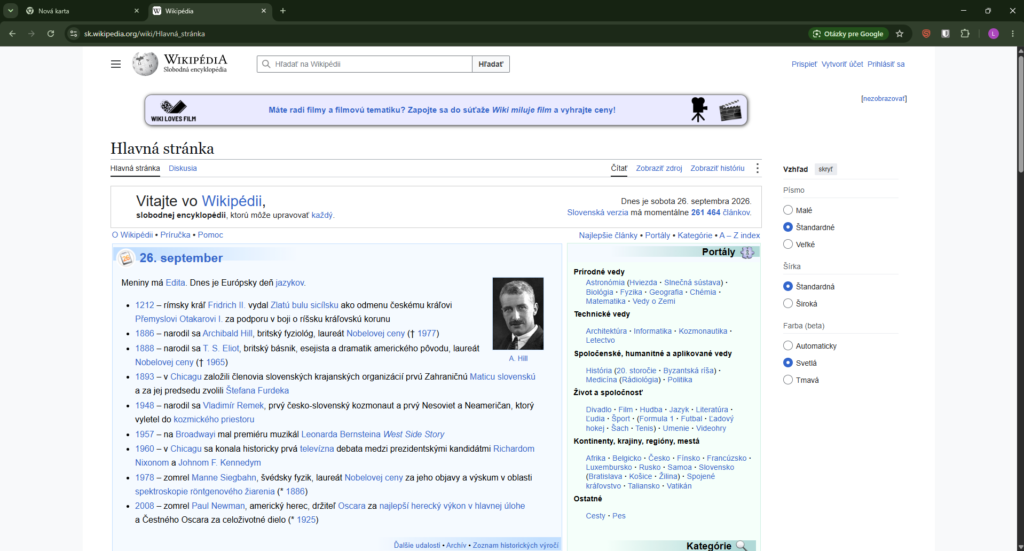Click the Kategórie magnifier icon
This screenshot has width=1024, height=551.
click(x=741, y=546)
